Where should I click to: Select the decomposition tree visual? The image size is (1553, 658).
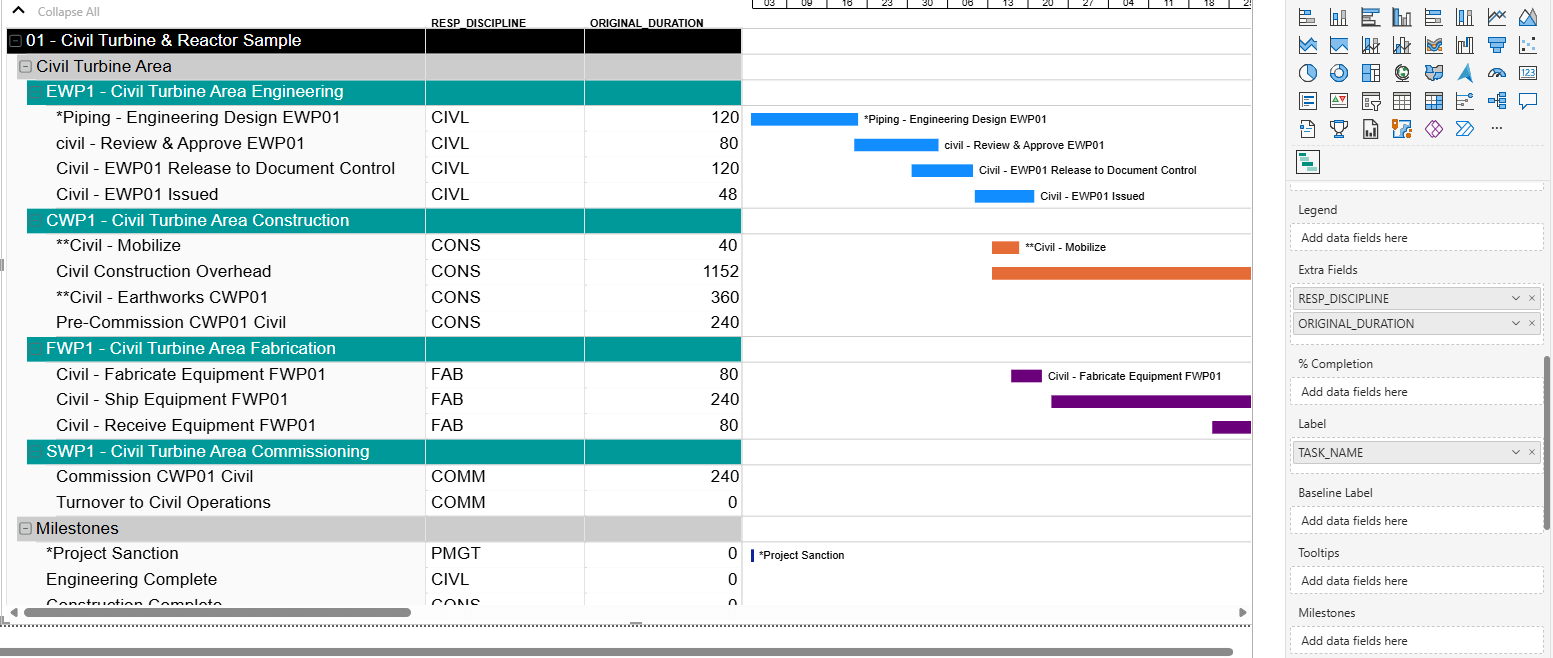click(1497, 100)
